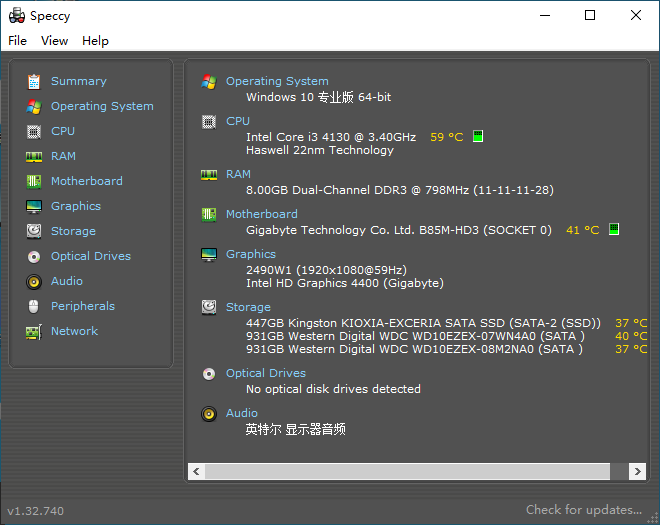The height and width of the screenshot is (525, 660).
Task: Click the Kingston KIOXIA-EXCERIA SSD line
Action: (x=423, y=323)
